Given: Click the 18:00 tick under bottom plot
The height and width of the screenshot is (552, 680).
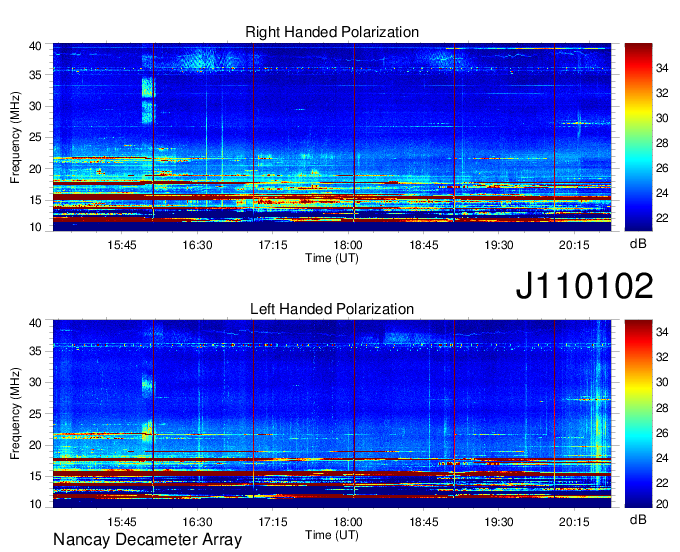Looking at the screenshot, I should (348, 522).
